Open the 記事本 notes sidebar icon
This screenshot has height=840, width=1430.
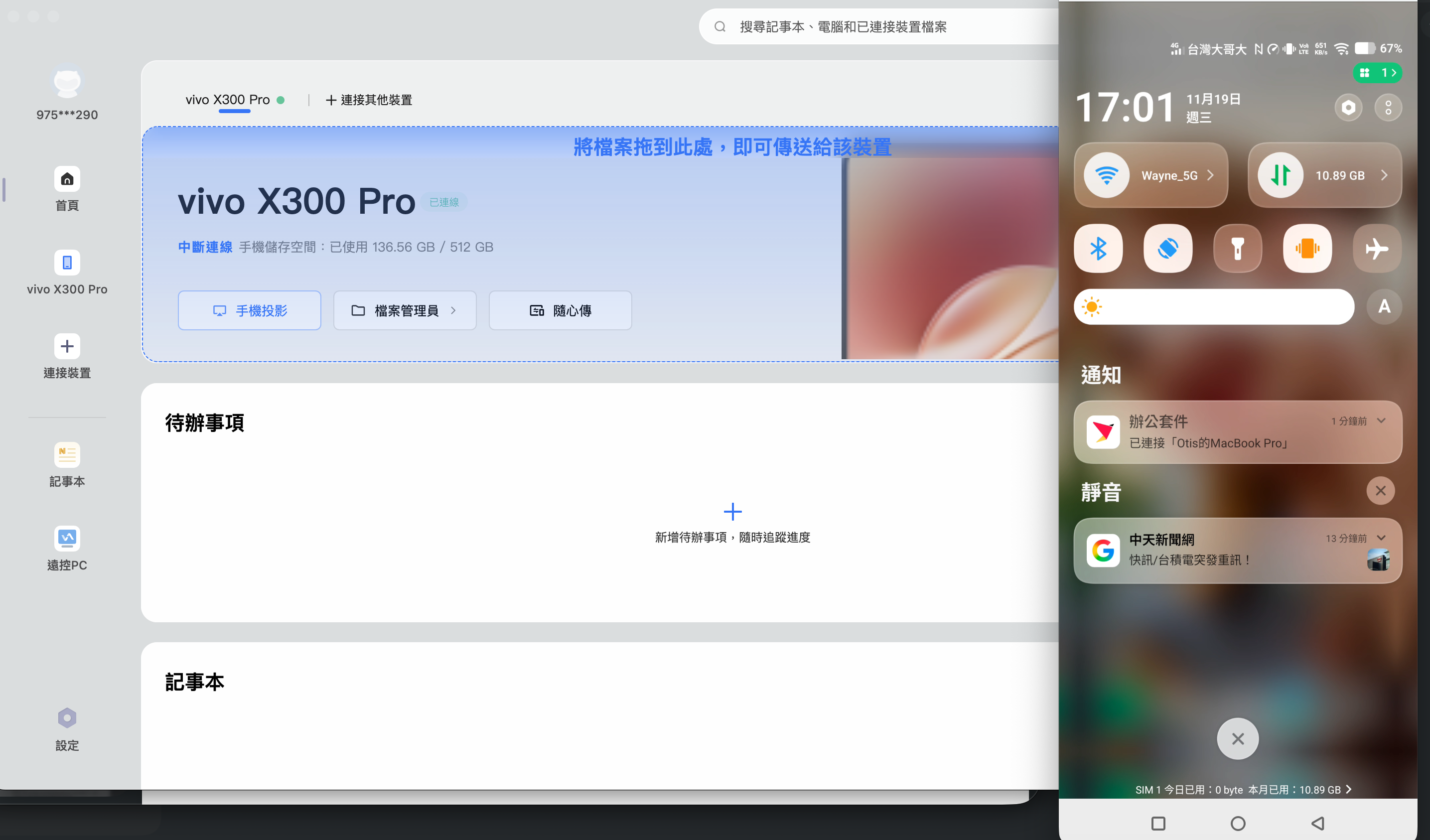tap(67, 454)
